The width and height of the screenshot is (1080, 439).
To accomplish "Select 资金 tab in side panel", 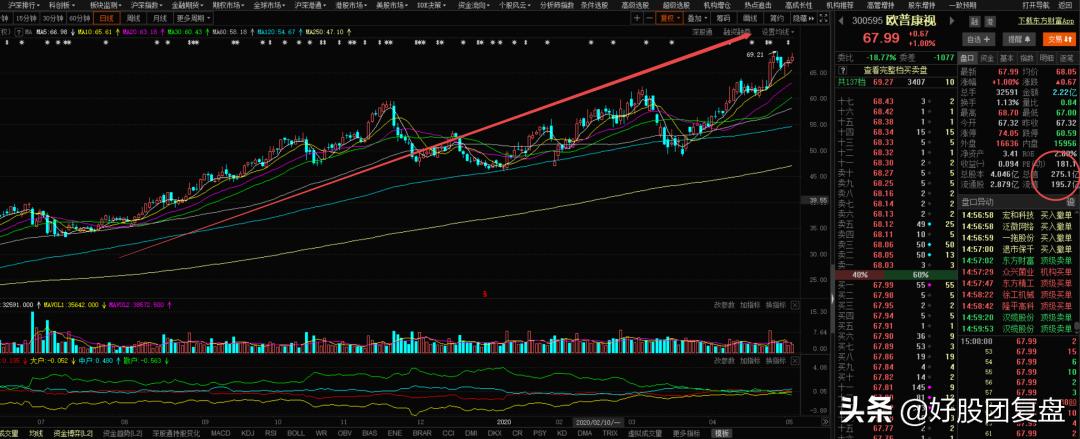I will (987, 59).
